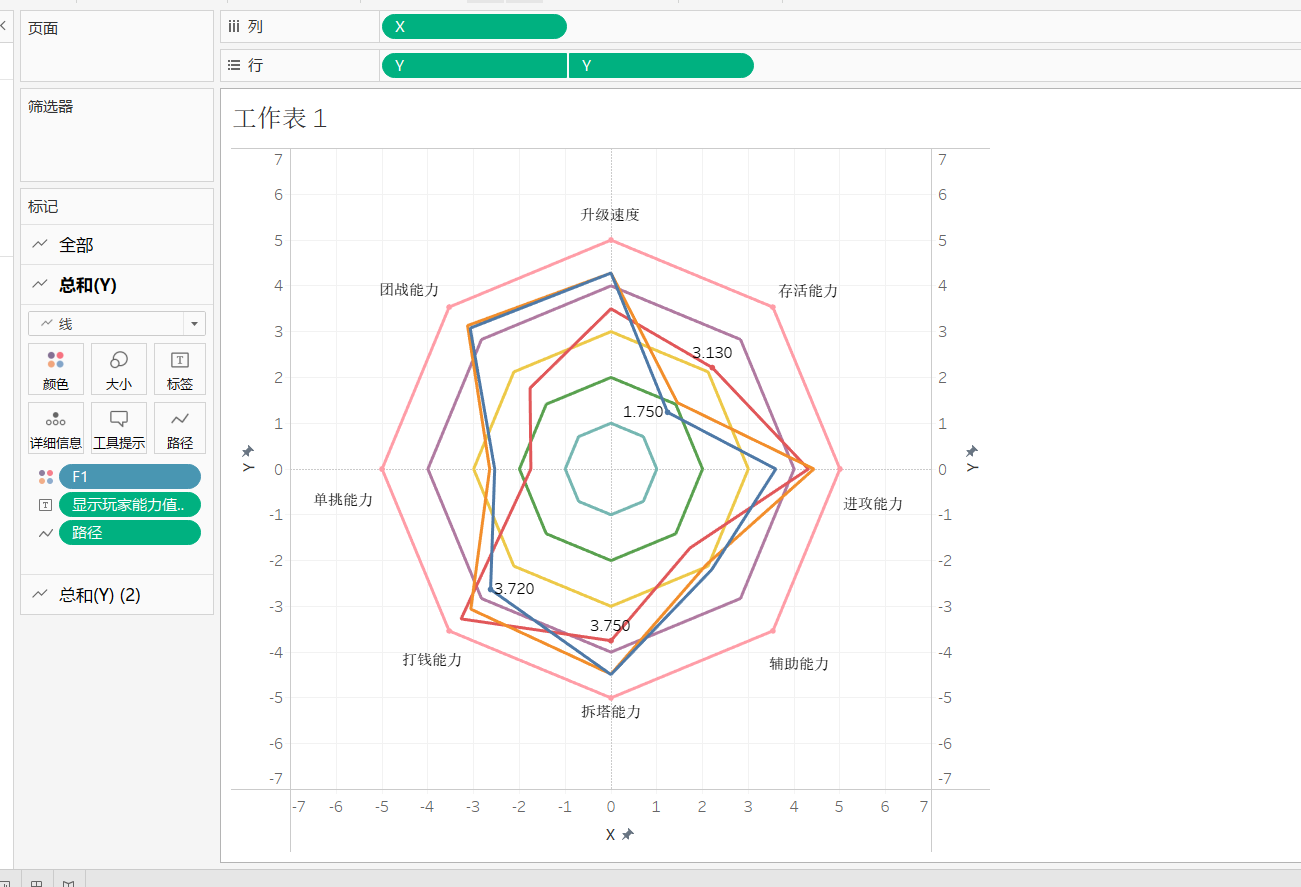
Task: Click the blue F1 pill in marks
Action: 130,477
